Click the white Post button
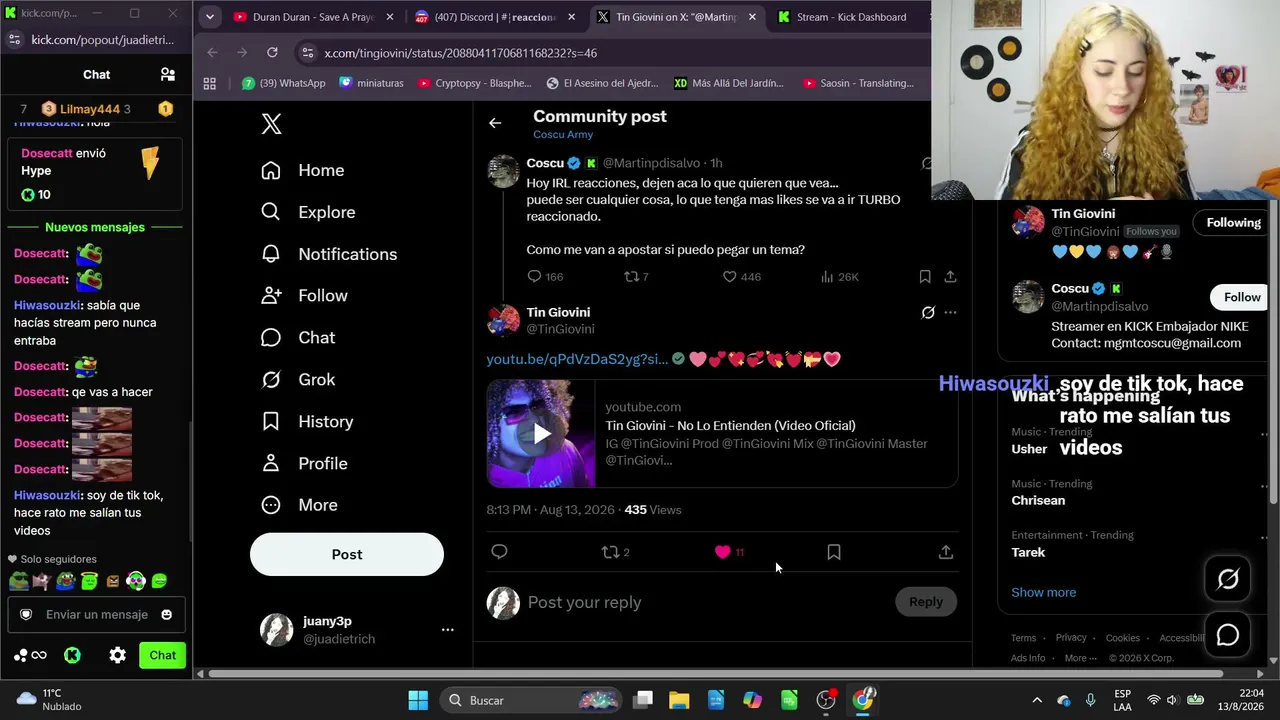 point(347,554)
